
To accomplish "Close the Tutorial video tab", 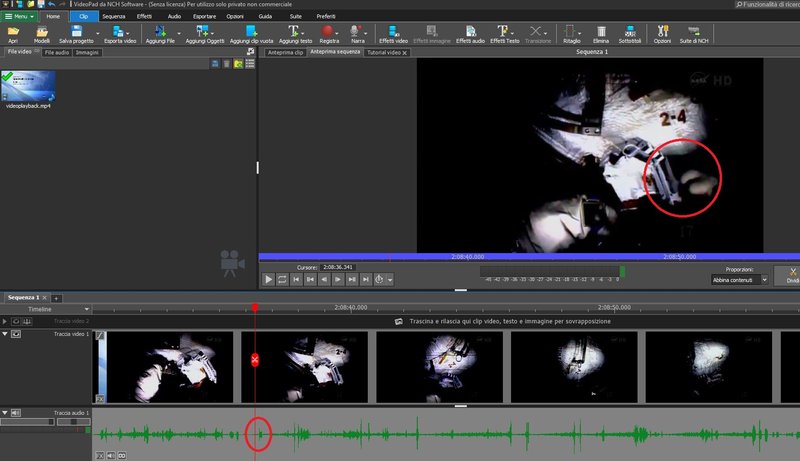I will 405,53.
